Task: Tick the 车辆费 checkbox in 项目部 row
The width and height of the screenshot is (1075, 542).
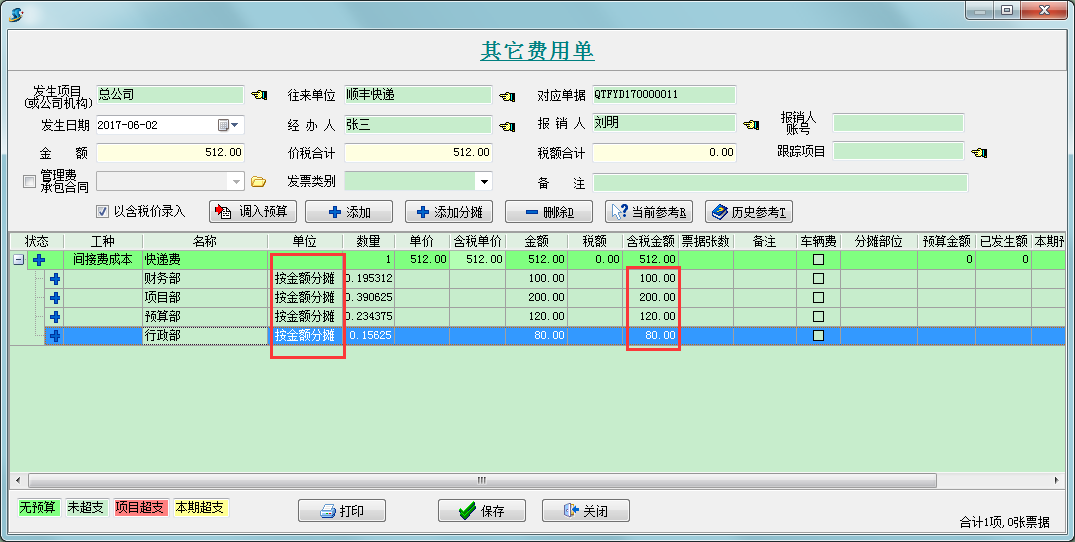Action: 818,298
